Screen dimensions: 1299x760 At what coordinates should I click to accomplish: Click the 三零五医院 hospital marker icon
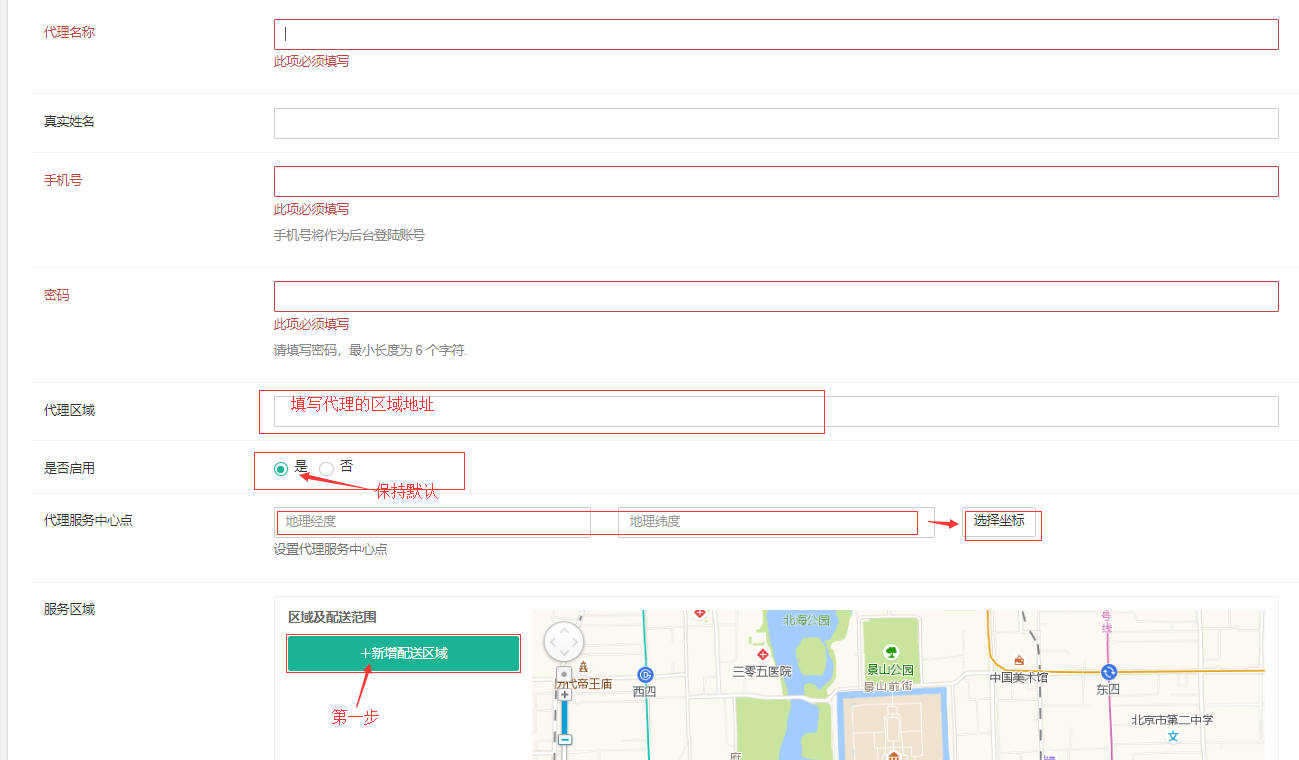762,654
